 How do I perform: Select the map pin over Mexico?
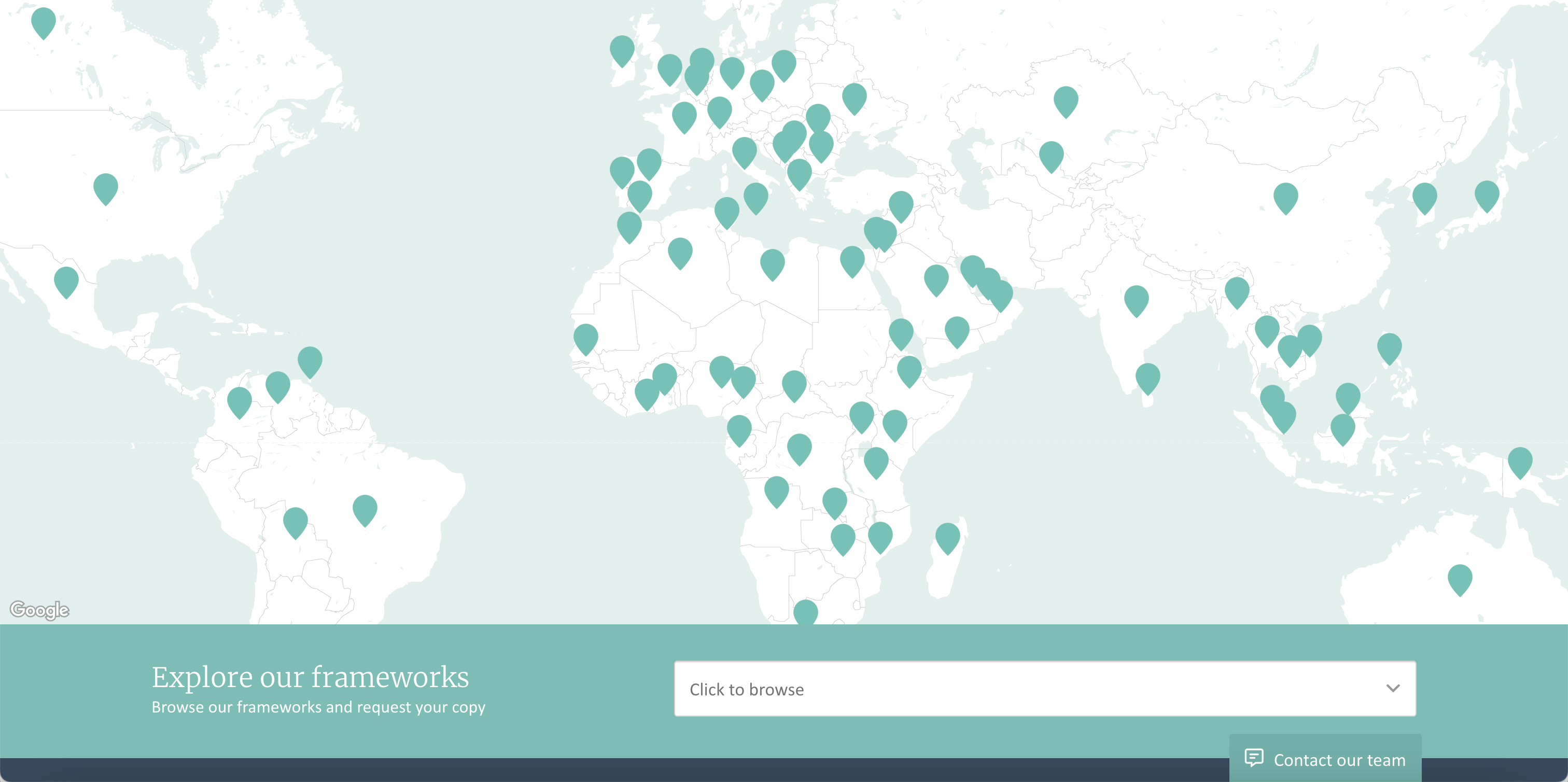[x=66, y=280]
